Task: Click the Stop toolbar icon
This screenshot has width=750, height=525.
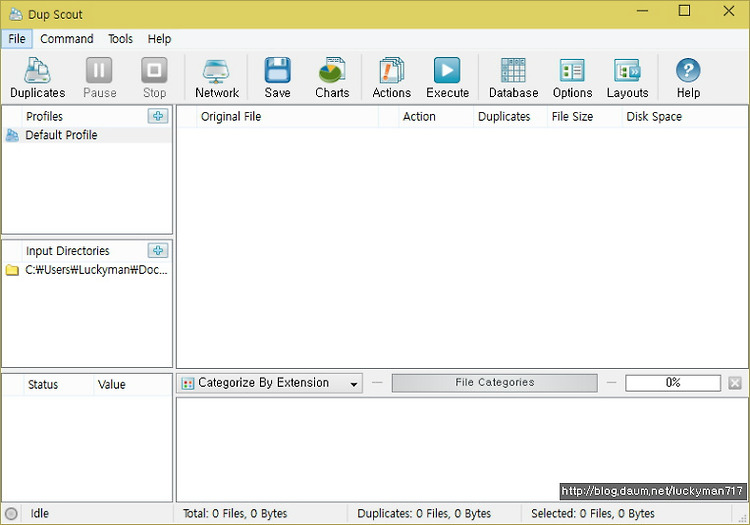Action: point(154,77)
